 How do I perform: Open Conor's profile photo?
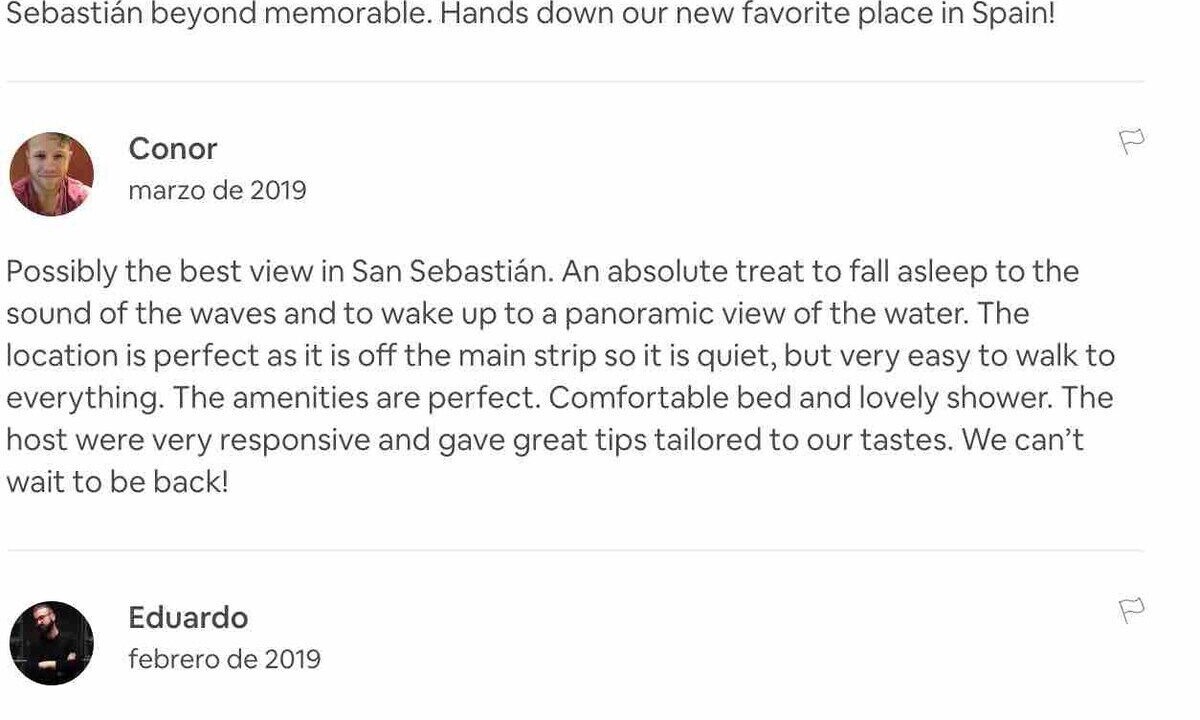(52, 174)
